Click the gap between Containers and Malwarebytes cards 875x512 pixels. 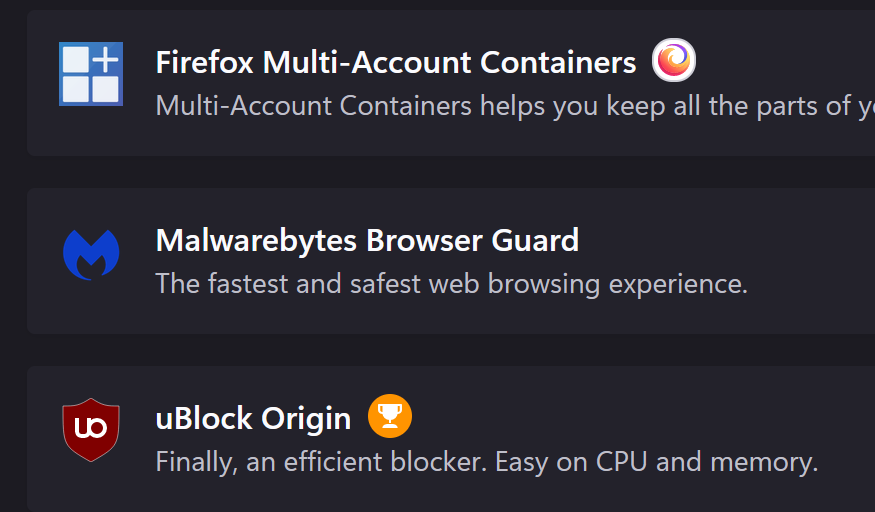click(x=450, y=171)
